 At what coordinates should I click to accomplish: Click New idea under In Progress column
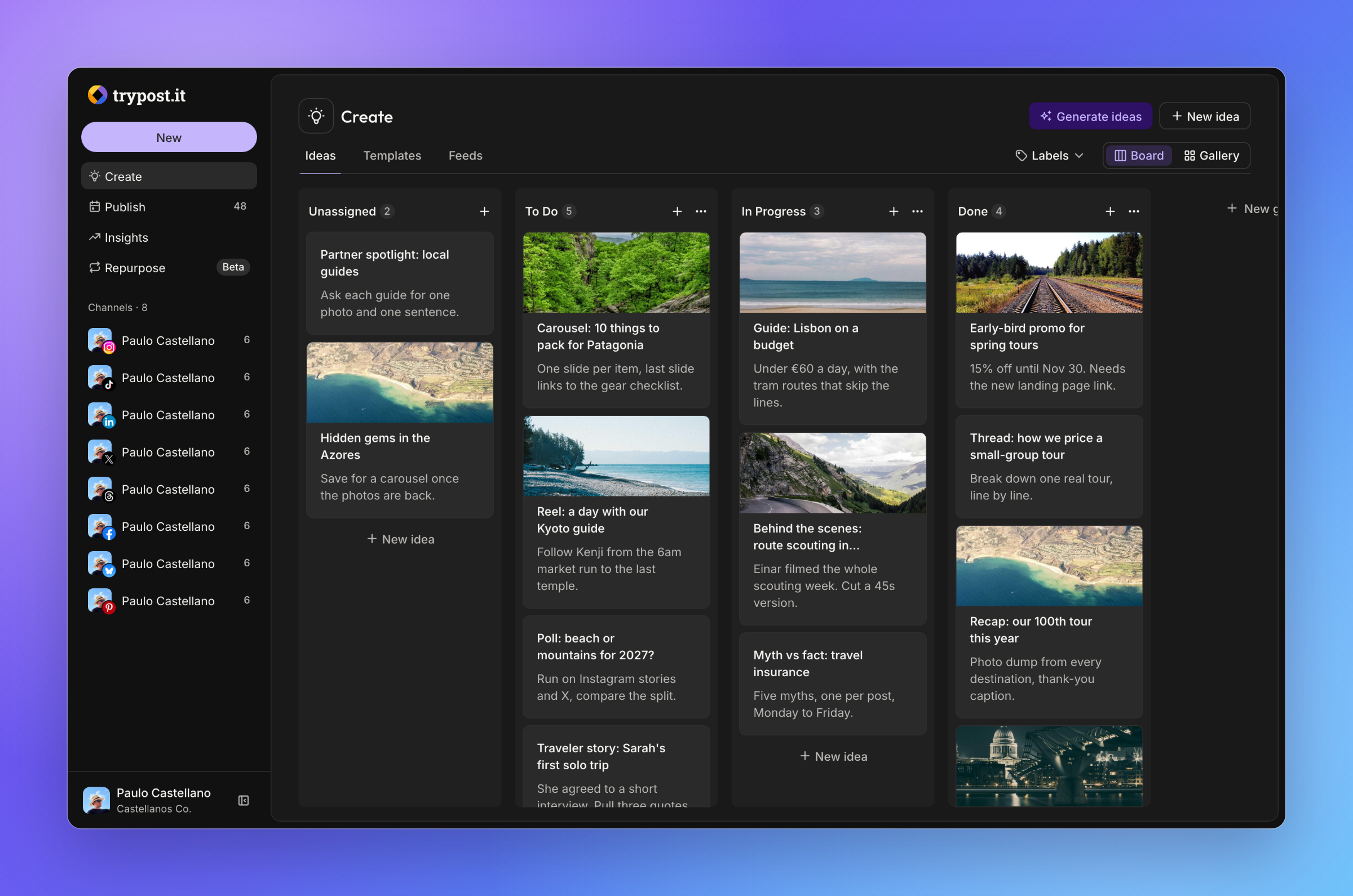point(833,756)
